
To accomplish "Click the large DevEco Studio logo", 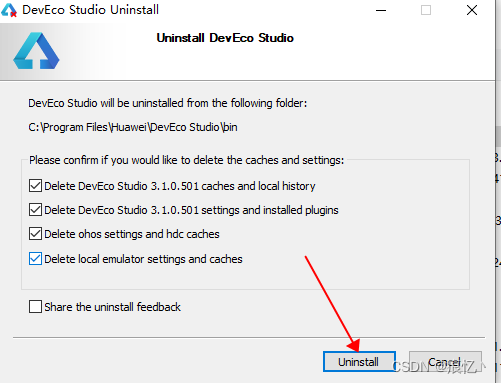I will pyautogui.click(x=36, y=51).
